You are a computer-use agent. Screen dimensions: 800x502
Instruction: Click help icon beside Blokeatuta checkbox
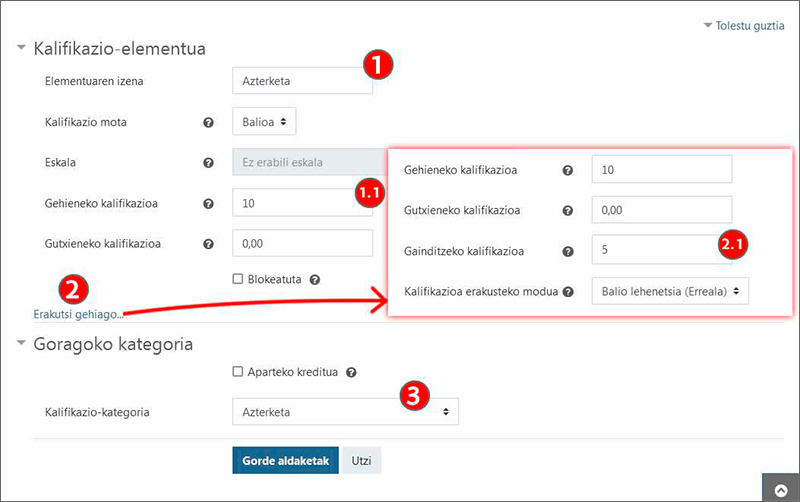tap(314, 279)
